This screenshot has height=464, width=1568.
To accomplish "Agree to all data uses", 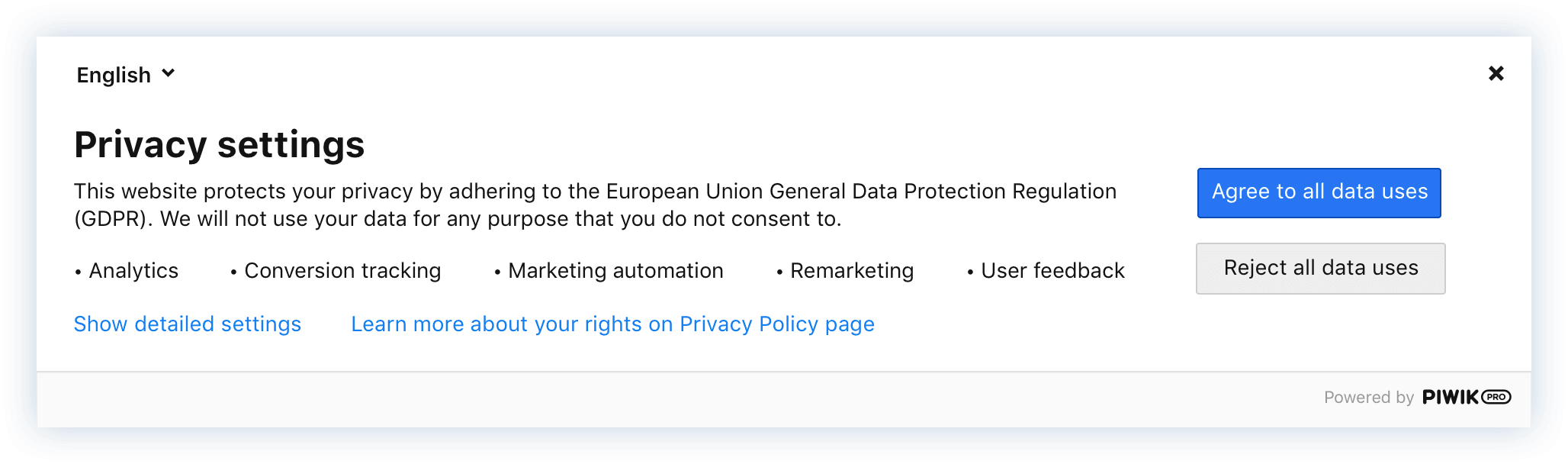I will coord(1319,192).
